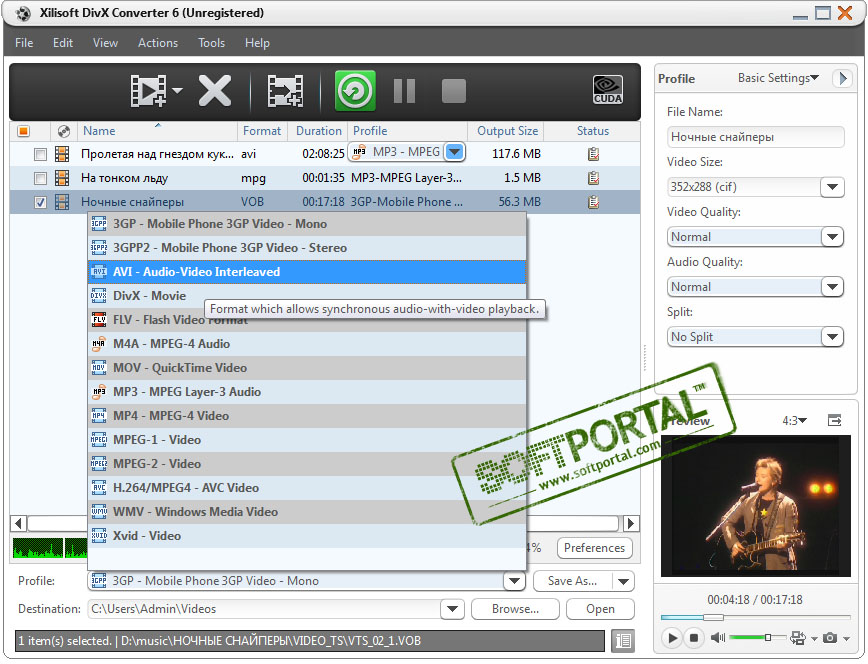
Task: Sort the list by Duration column header
Action: (319, 131)
